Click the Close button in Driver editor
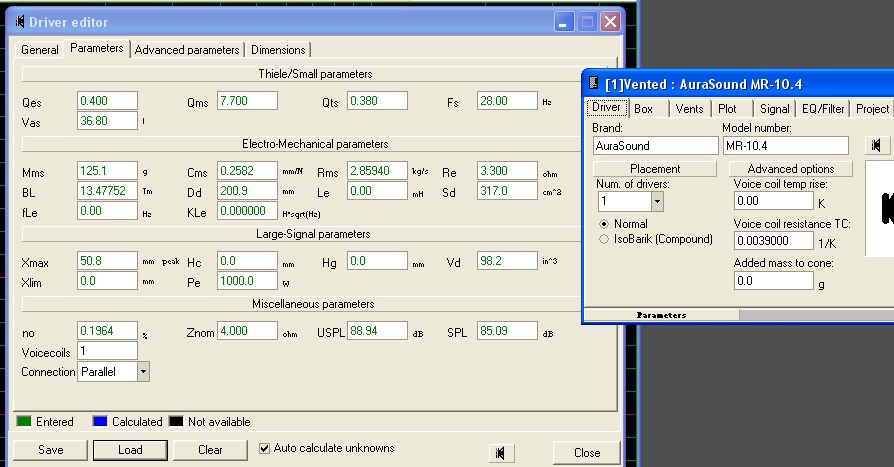 (587, 453)
